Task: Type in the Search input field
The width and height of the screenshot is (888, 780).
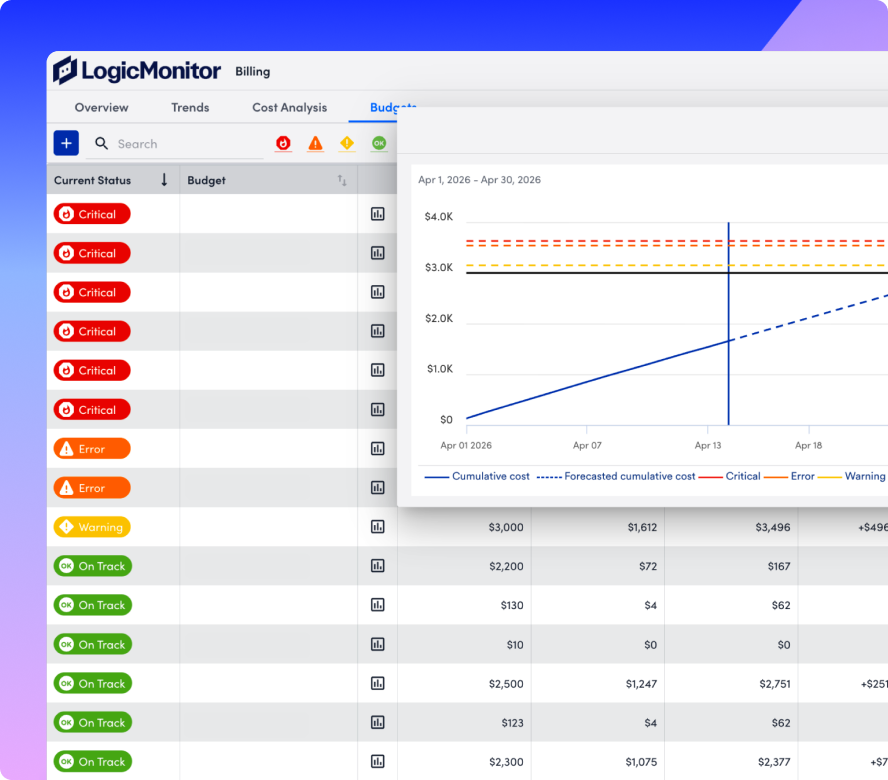Action: pos(185,144)
